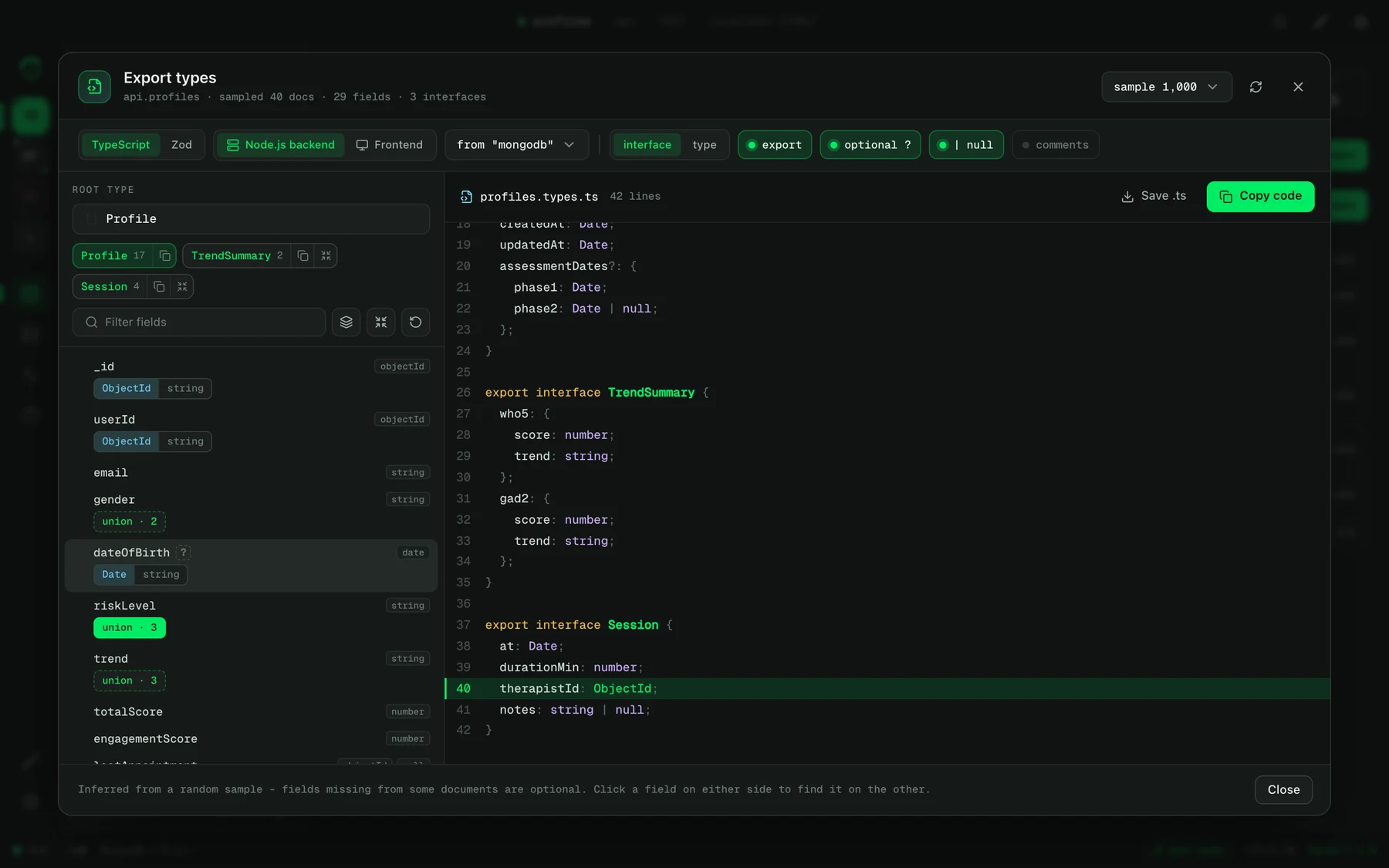This screenshot has width=1389, height=868.
Task: Refresh the sampled documents
Action: (1256, 87)
